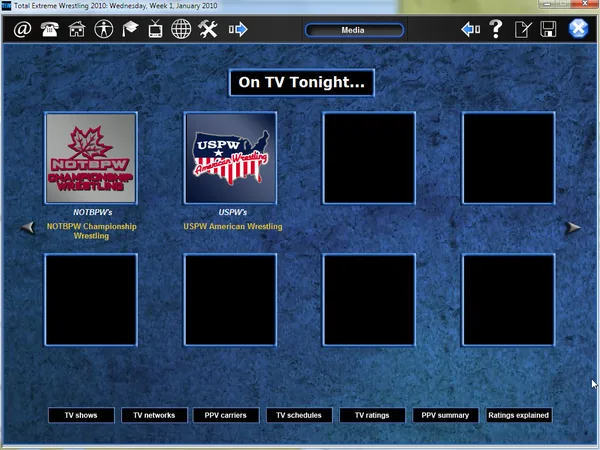Save game with the floppy disk icon
This screenshot has width=600, height=450.
[x=548, y=29]
